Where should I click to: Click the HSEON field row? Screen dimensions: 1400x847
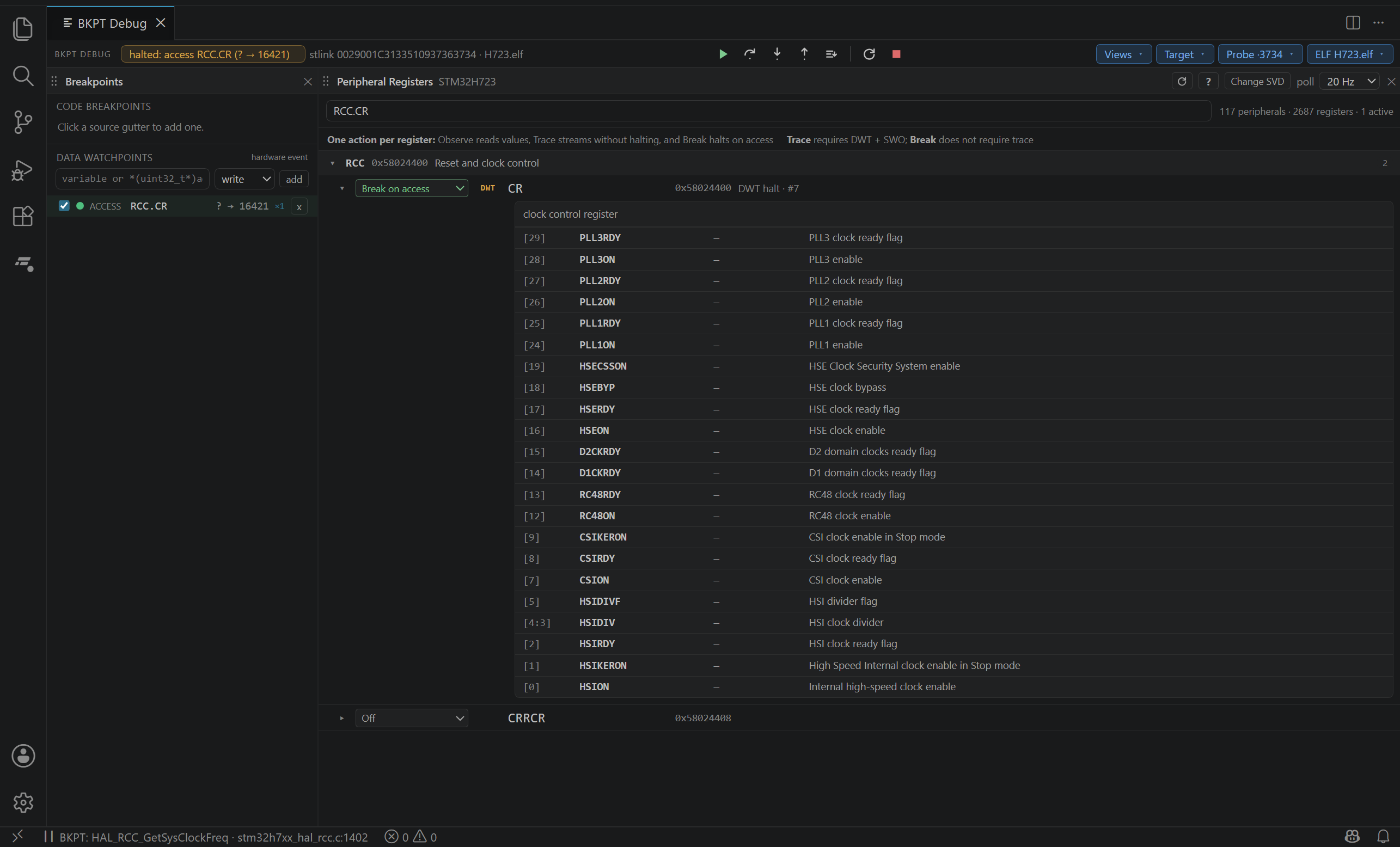coord(953,430)
